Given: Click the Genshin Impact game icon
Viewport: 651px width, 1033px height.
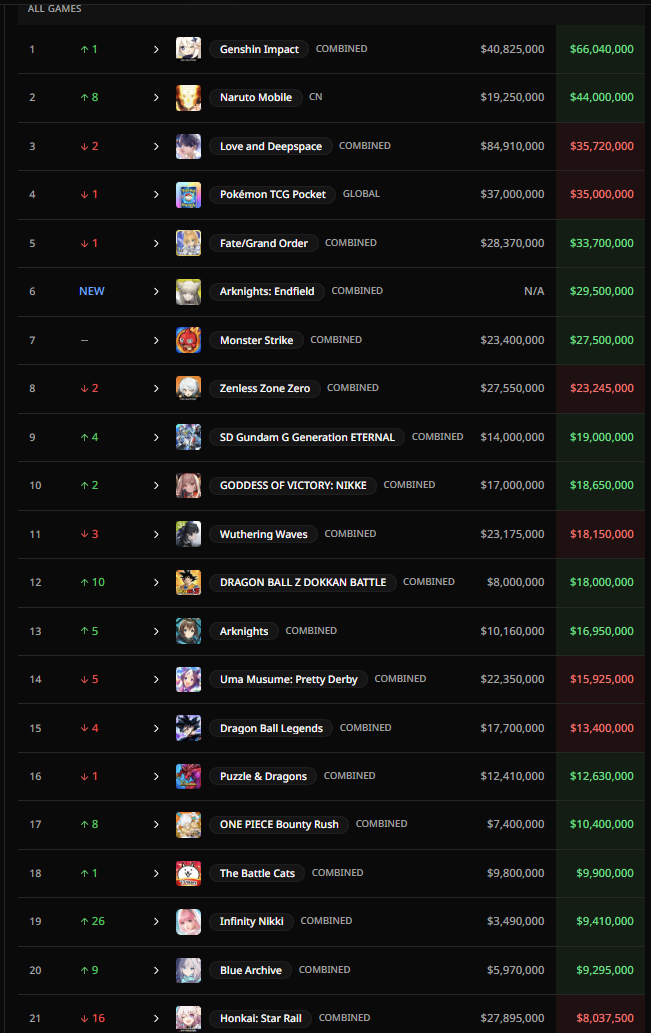Looking at the screenshot, I should pos(188,49).
